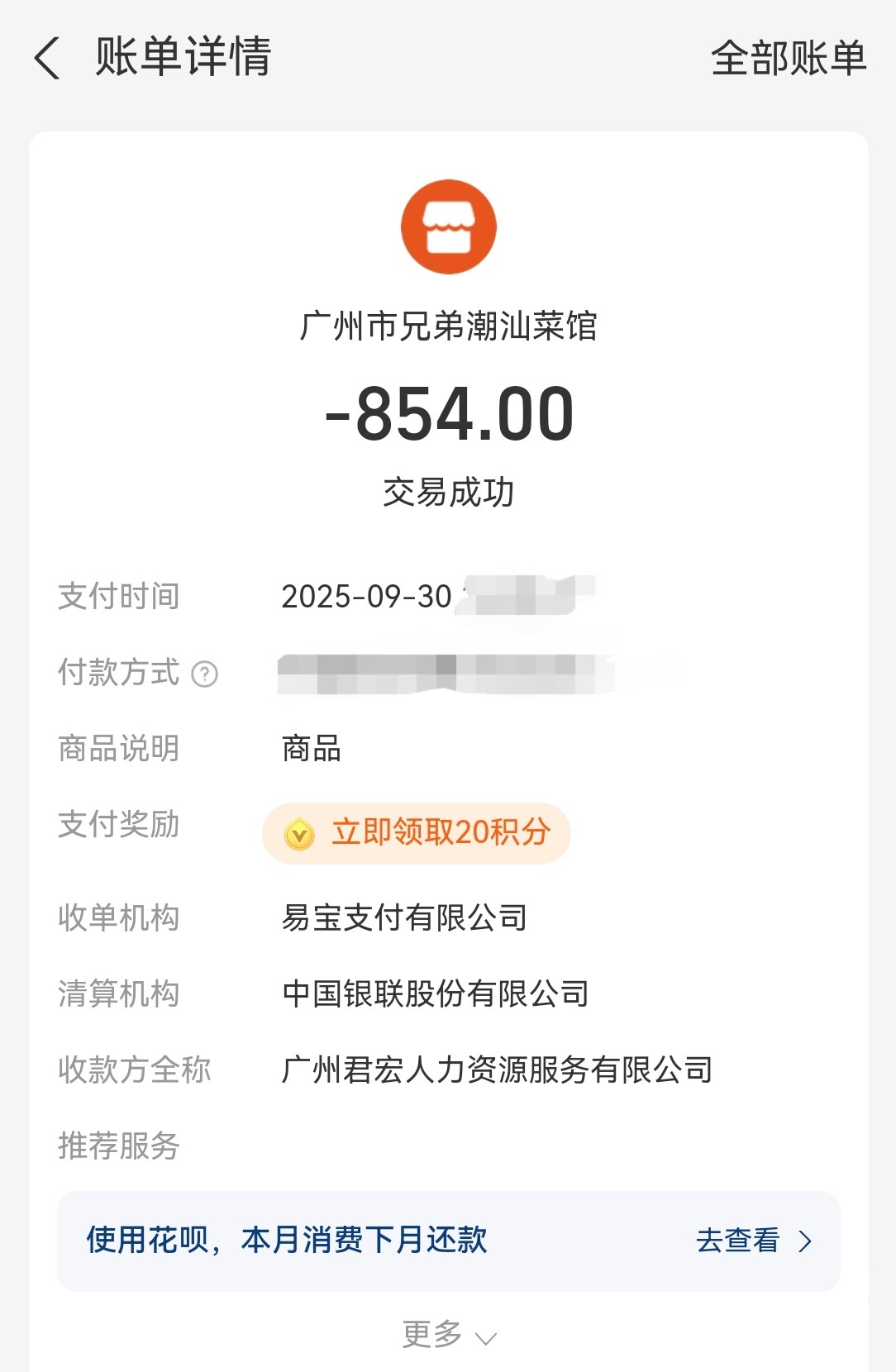Tap the payment date 2025-09-30
Screen dimensions: 896x1372
click(366, 596)
